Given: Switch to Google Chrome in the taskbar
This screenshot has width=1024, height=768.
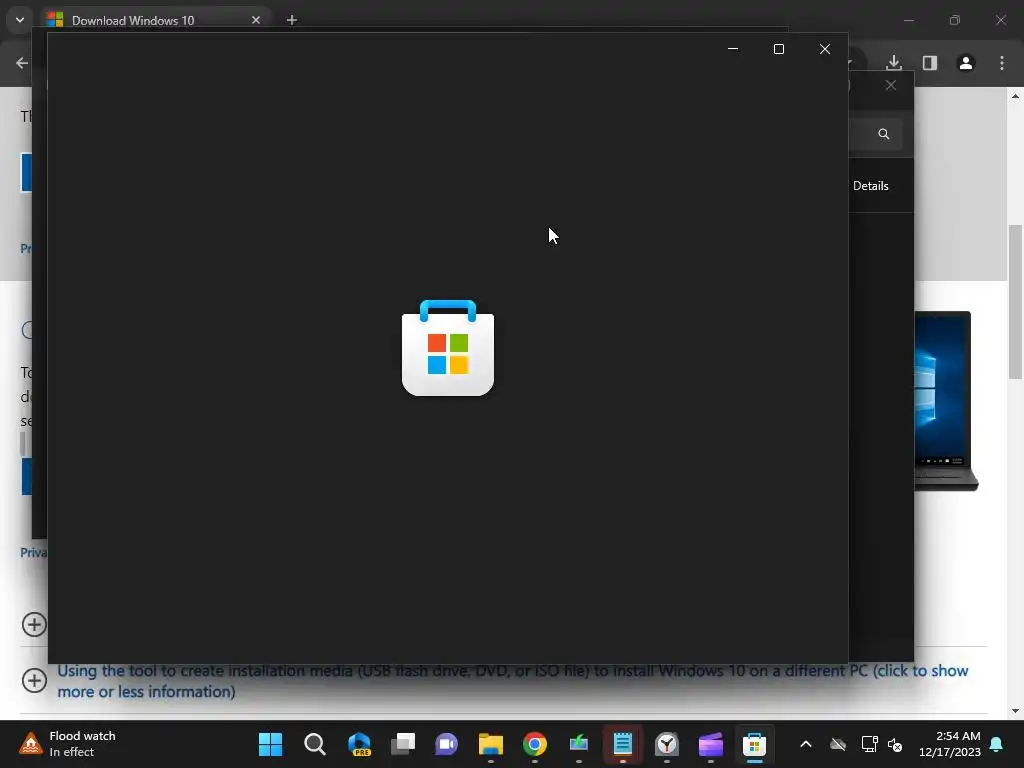Looking at the screenshot, I should 535,744.
